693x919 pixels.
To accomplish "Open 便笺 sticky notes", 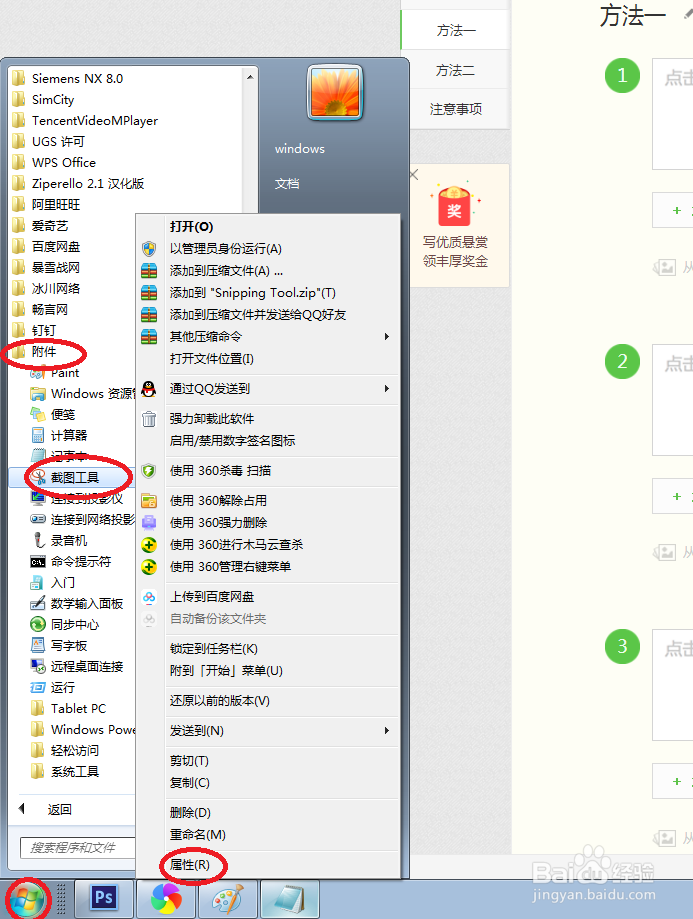I will click(63, 414).
